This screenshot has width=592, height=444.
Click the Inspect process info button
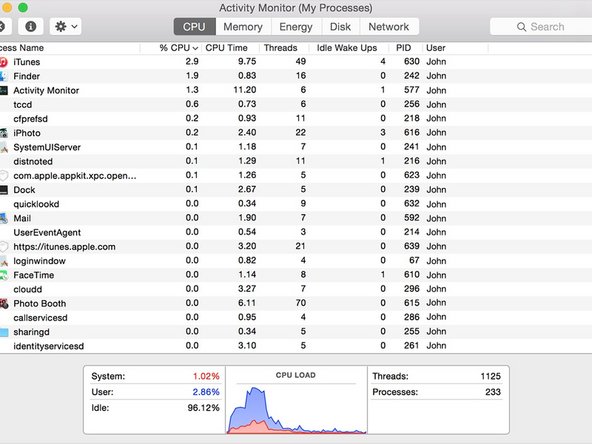[31, 26]
